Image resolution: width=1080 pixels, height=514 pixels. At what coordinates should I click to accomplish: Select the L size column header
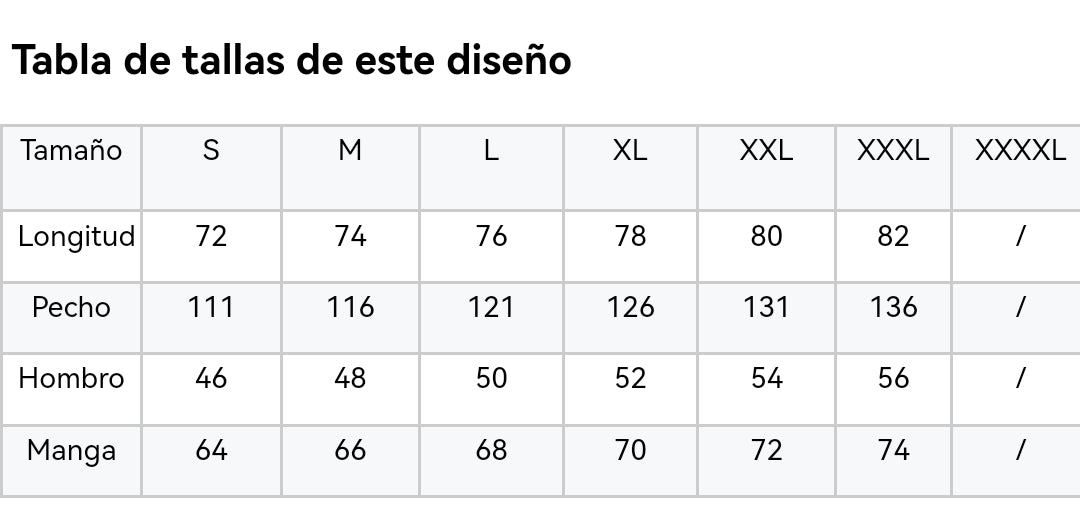coord(491,151)
